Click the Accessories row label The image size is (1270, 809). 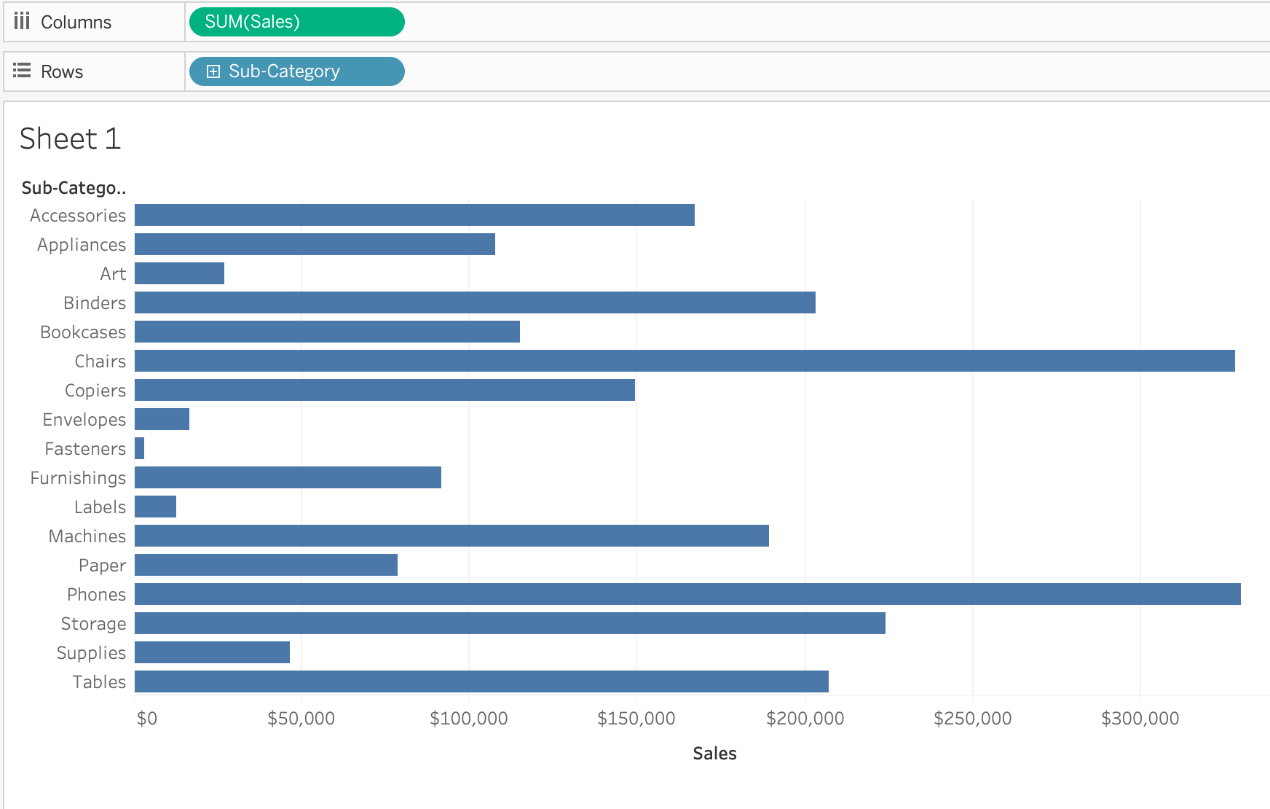tap(78, 216)
